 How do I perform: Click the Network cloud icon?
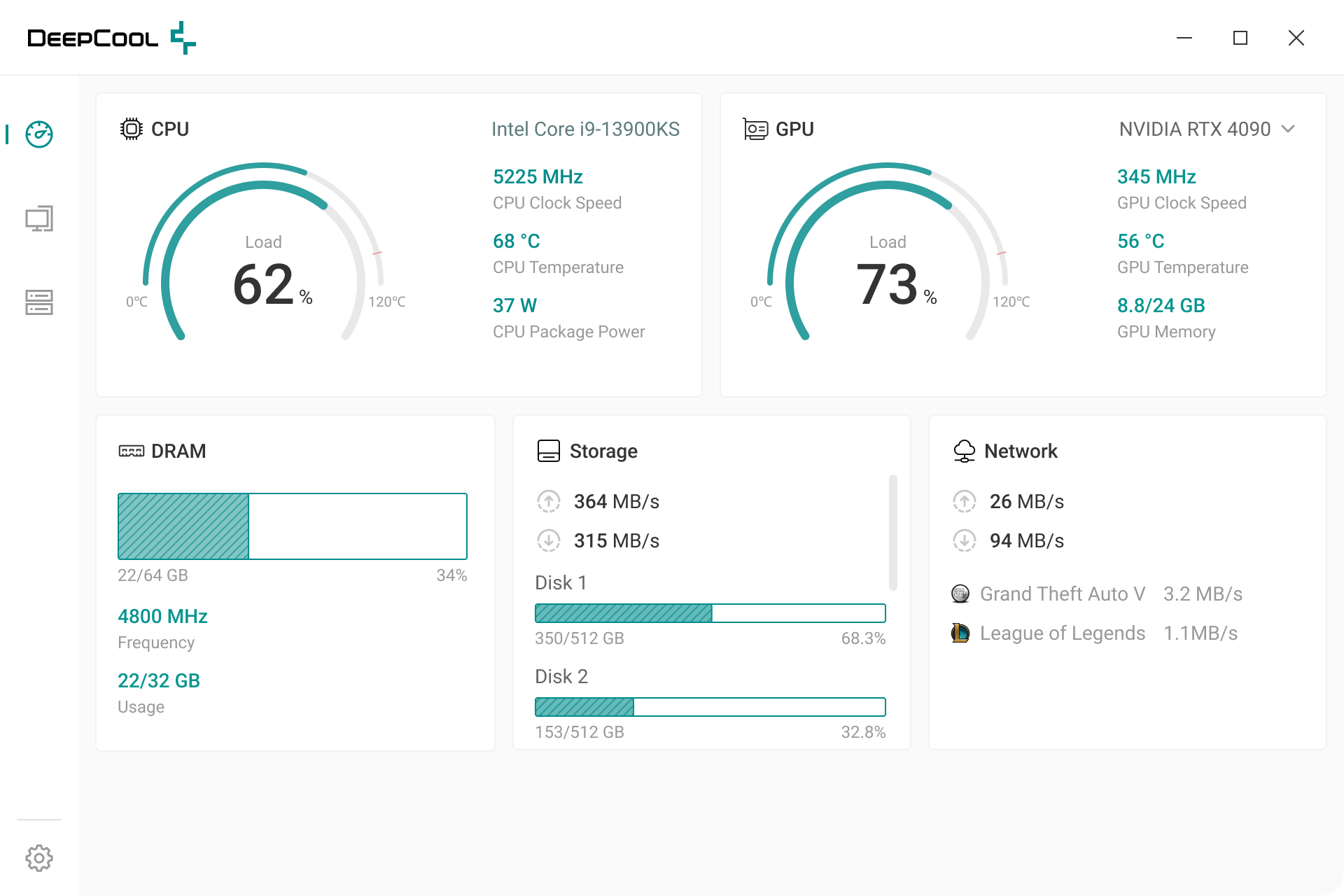[964, 451]
